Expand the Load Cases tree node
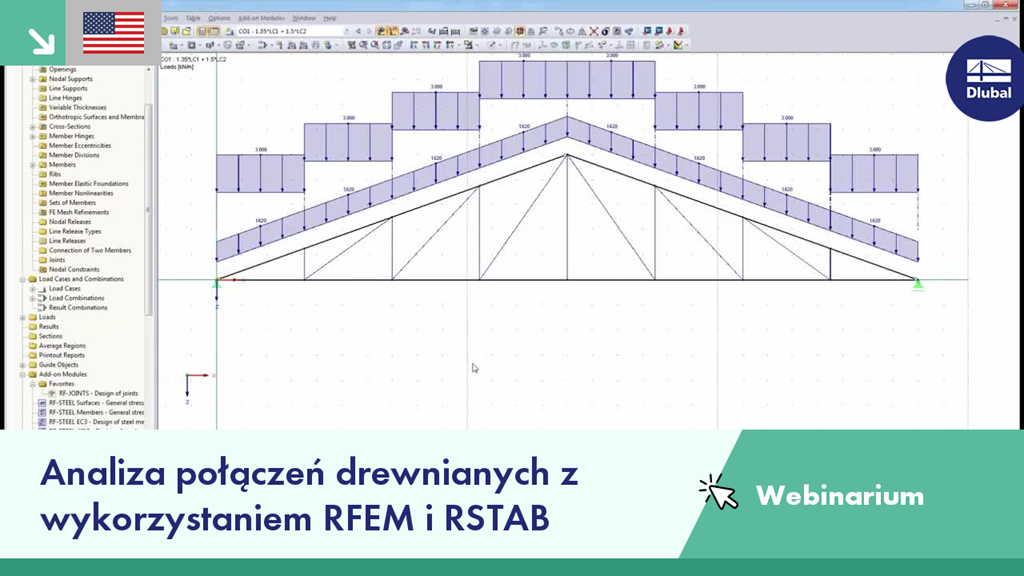The image size is (1024, 576). tap(33, 289)
